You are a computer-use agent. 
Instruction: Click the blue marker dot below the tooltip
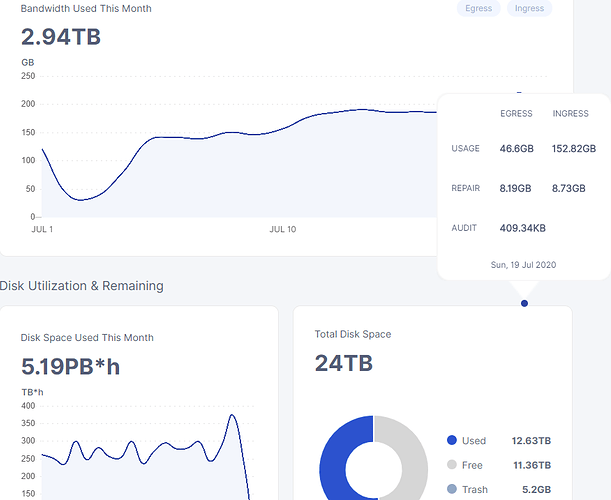point(524,303)
